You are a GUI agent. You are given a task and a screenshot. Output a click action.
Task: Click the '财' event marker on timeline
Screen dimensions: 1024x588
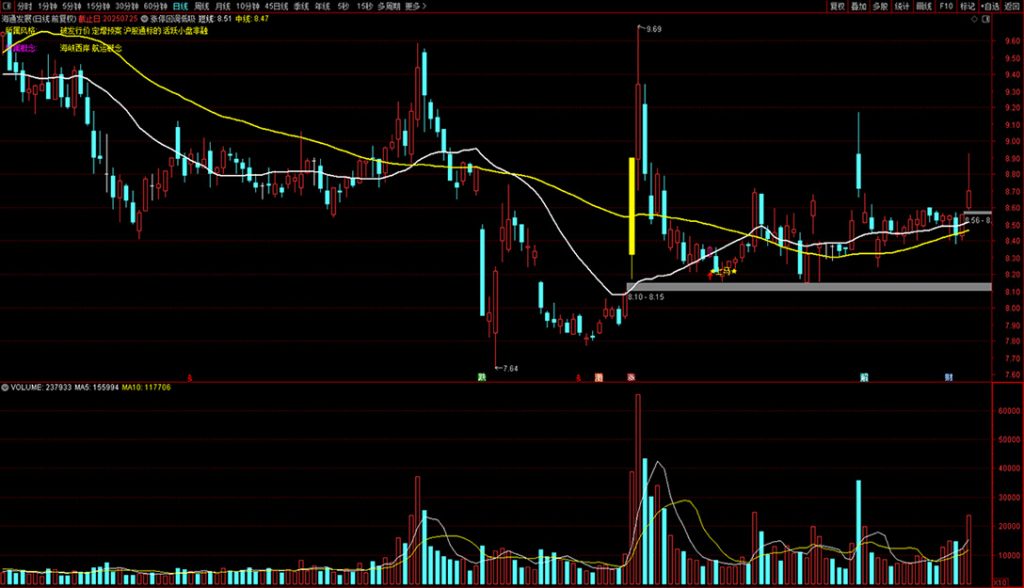(949, 378)
